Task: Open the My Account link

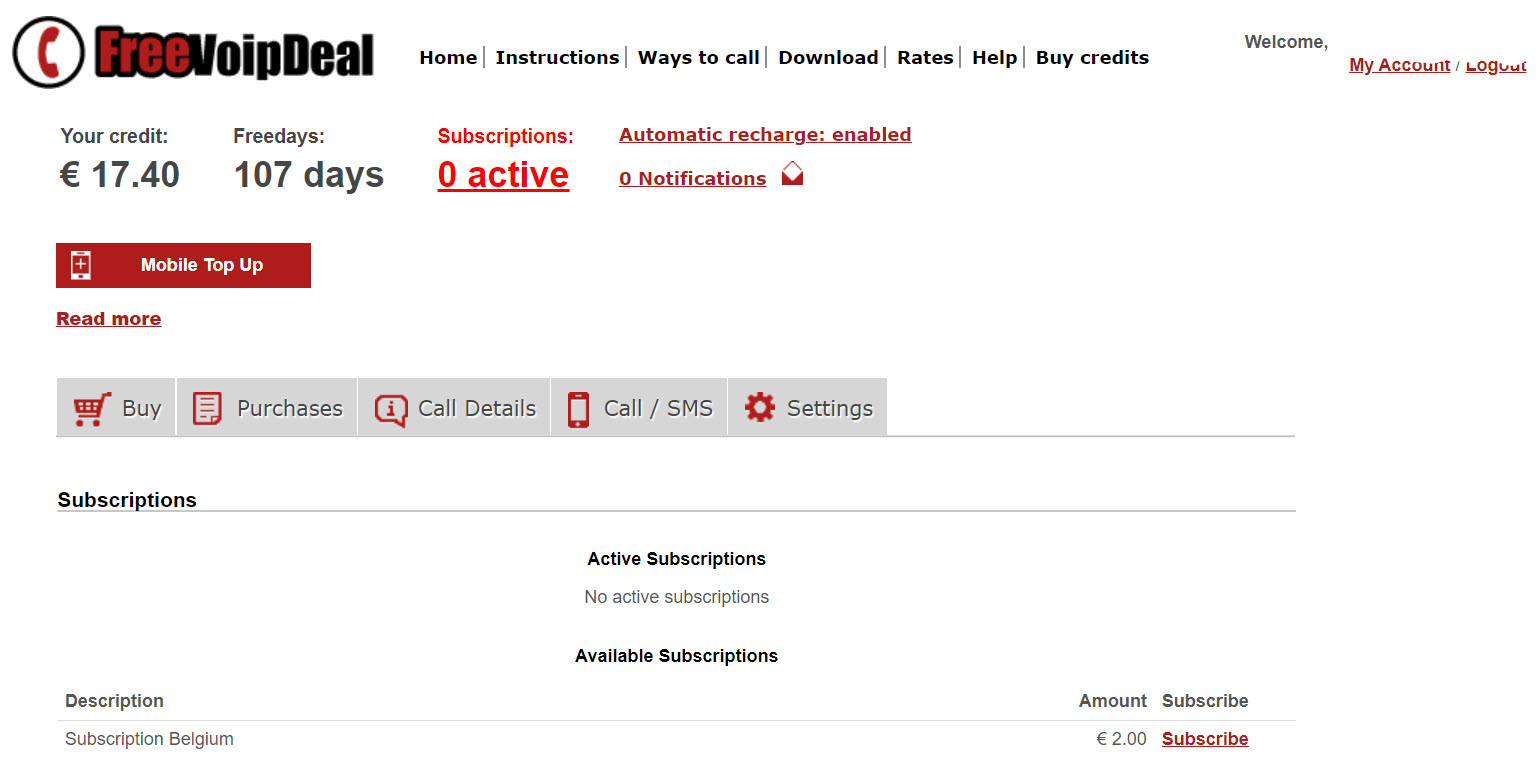Action: 1399,65
